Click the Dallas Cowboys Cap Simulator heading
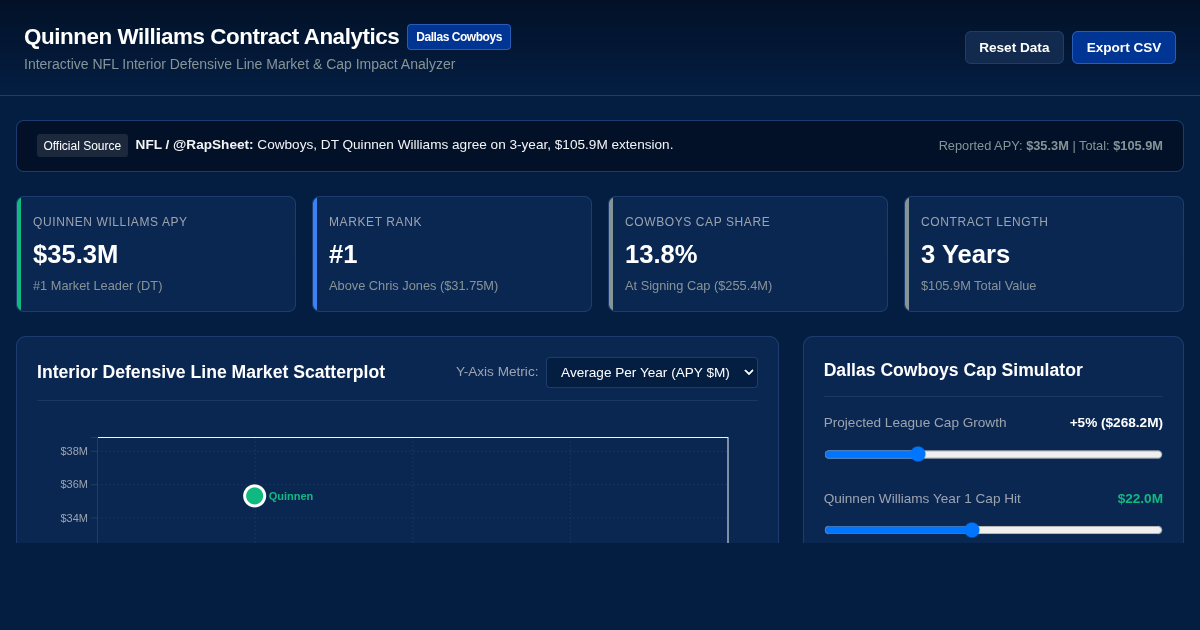 [953, 370]
